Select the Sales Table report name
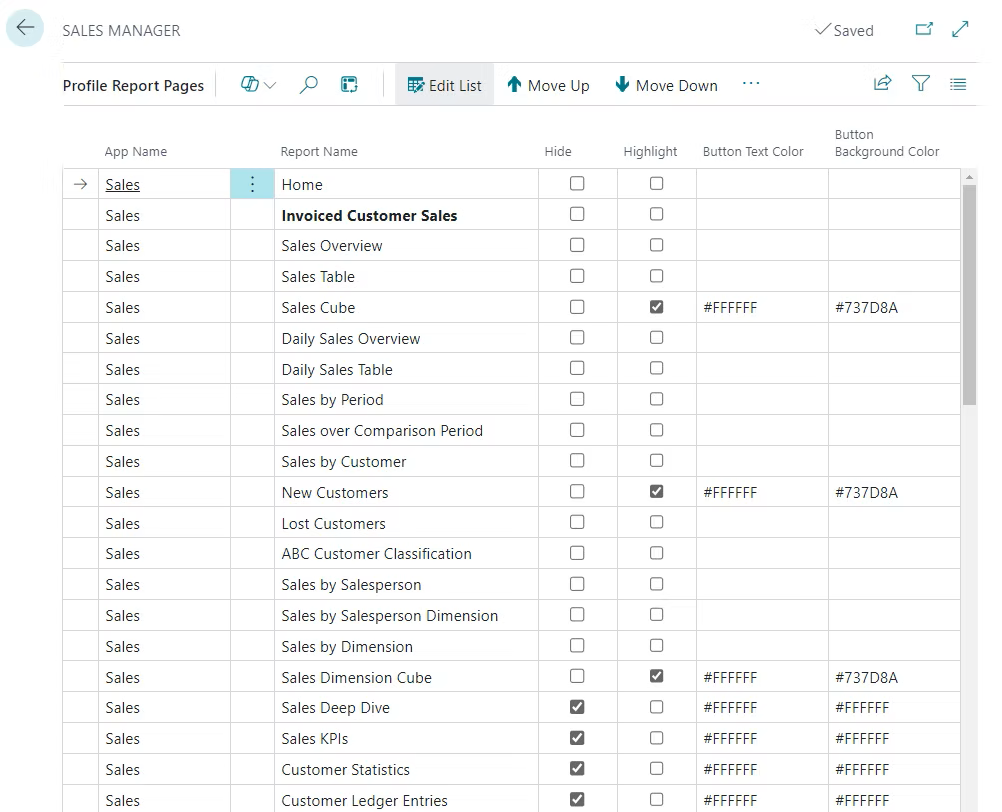The height and width of the screenshot is (812, 1002). [318, 277]
